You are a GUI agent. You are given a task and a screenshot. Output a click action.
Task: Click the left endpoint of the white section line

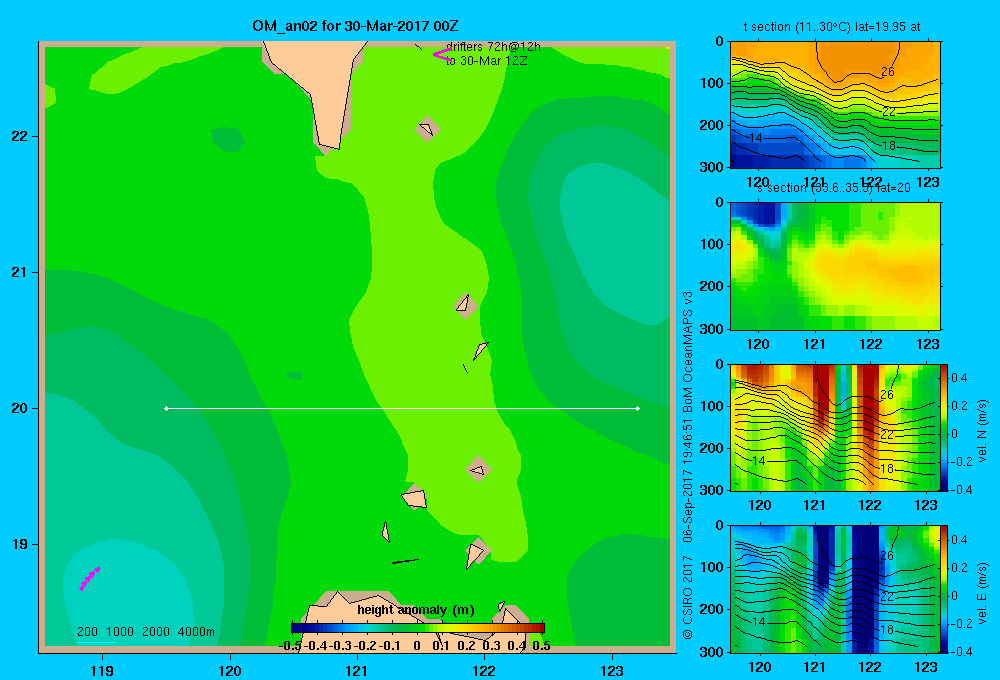166,408
